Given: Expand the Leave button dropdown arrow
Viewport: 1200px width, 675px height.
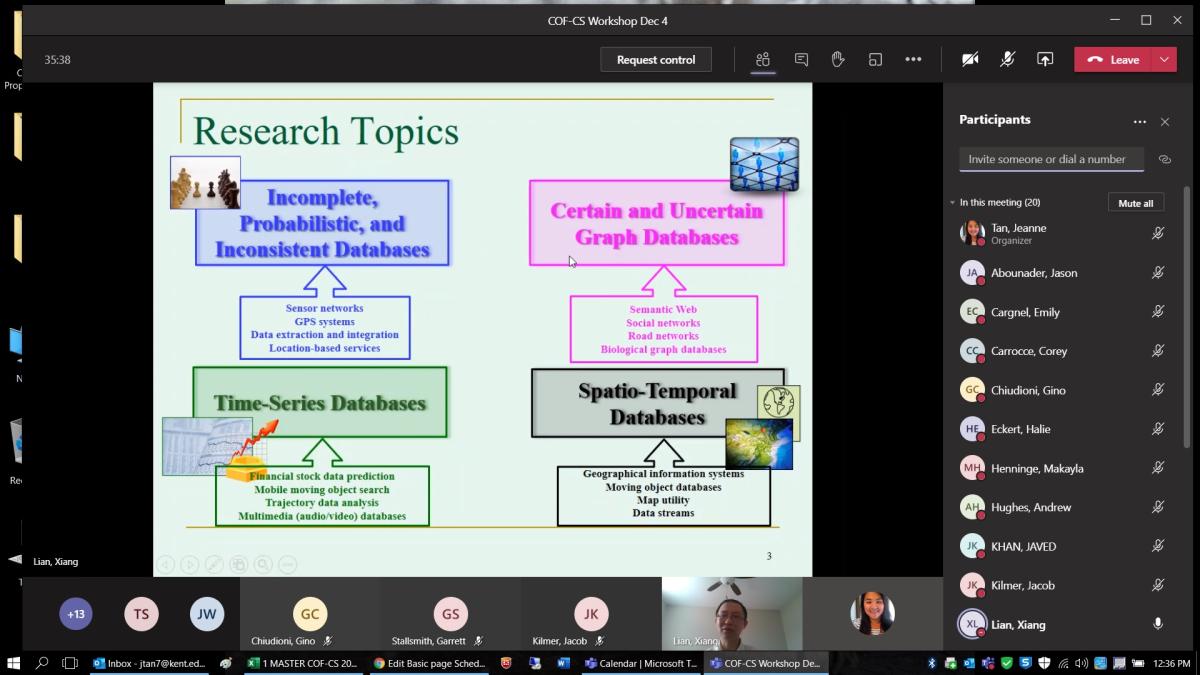Looking at the screenshot, I should pos(1164,60).
